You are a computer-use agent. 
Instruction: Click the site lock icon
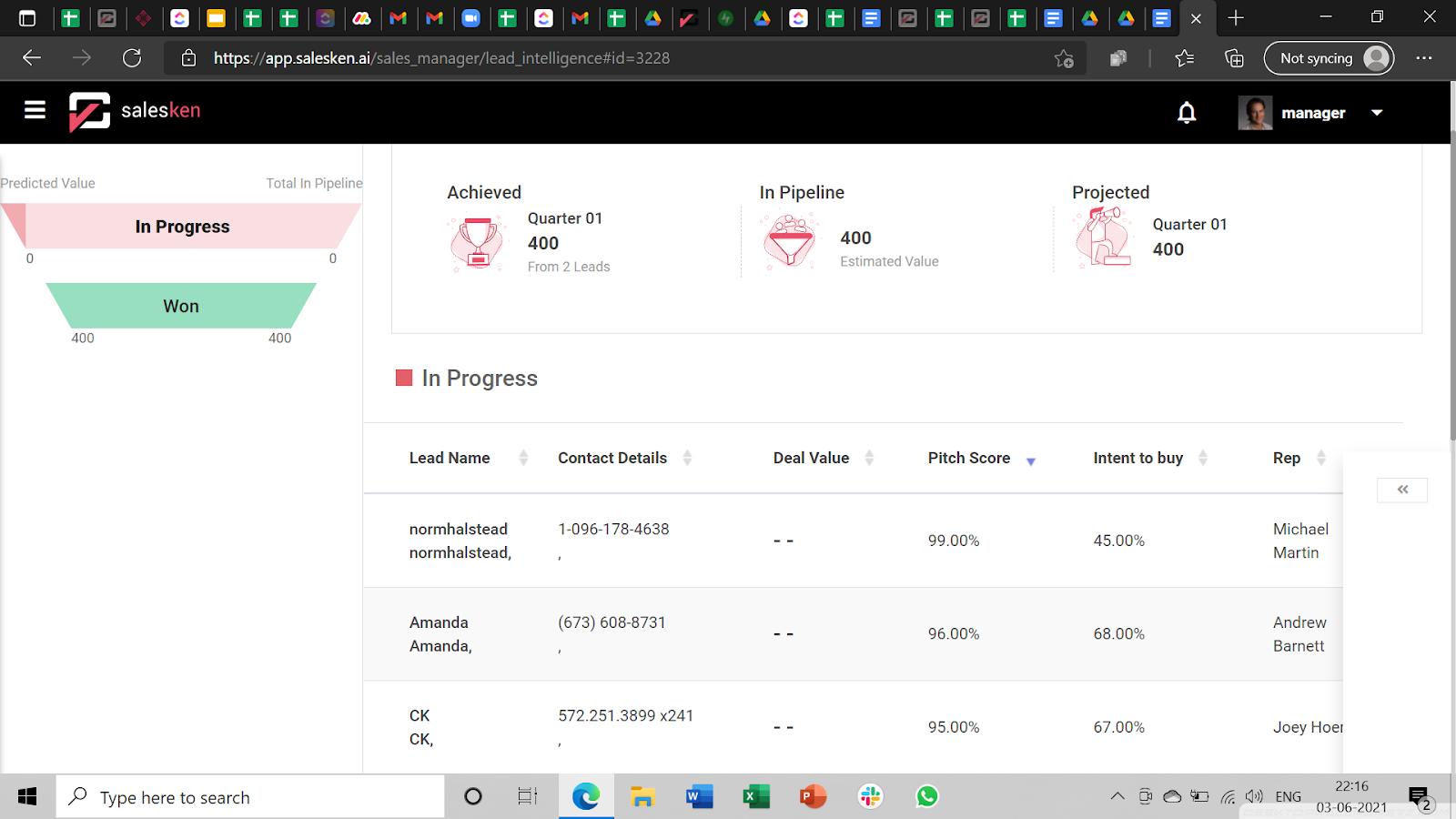tap(188, 58)
